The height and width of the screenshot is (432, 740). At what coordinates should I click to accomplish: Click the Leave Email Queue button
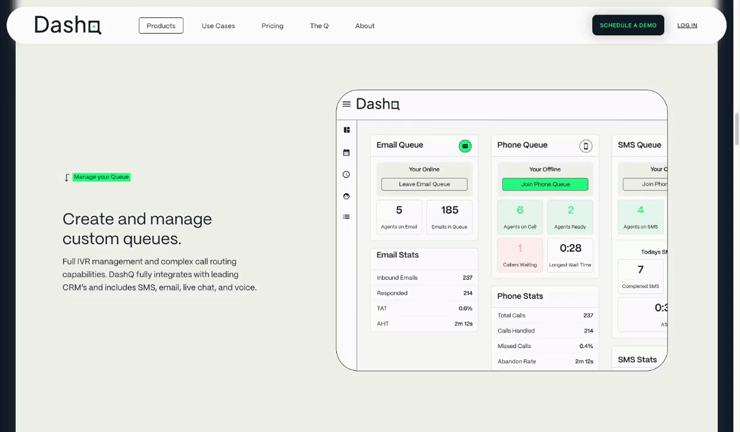[x=424, y=184]
